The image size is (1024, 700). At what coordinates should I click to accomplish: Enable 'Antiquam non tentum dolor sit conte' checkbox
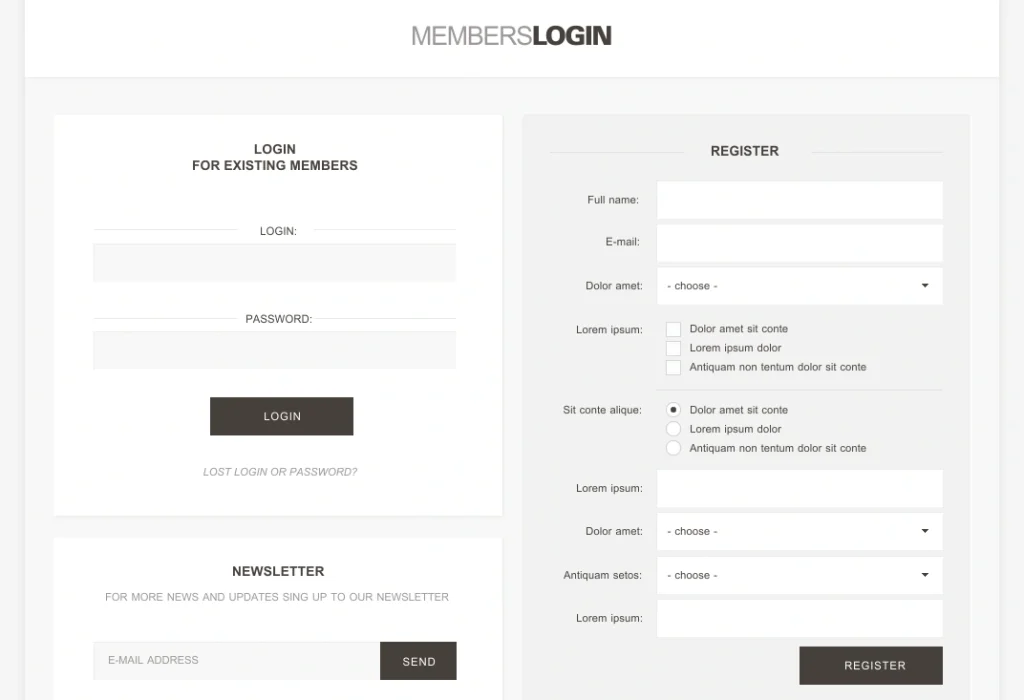click(x=673, y=367)
